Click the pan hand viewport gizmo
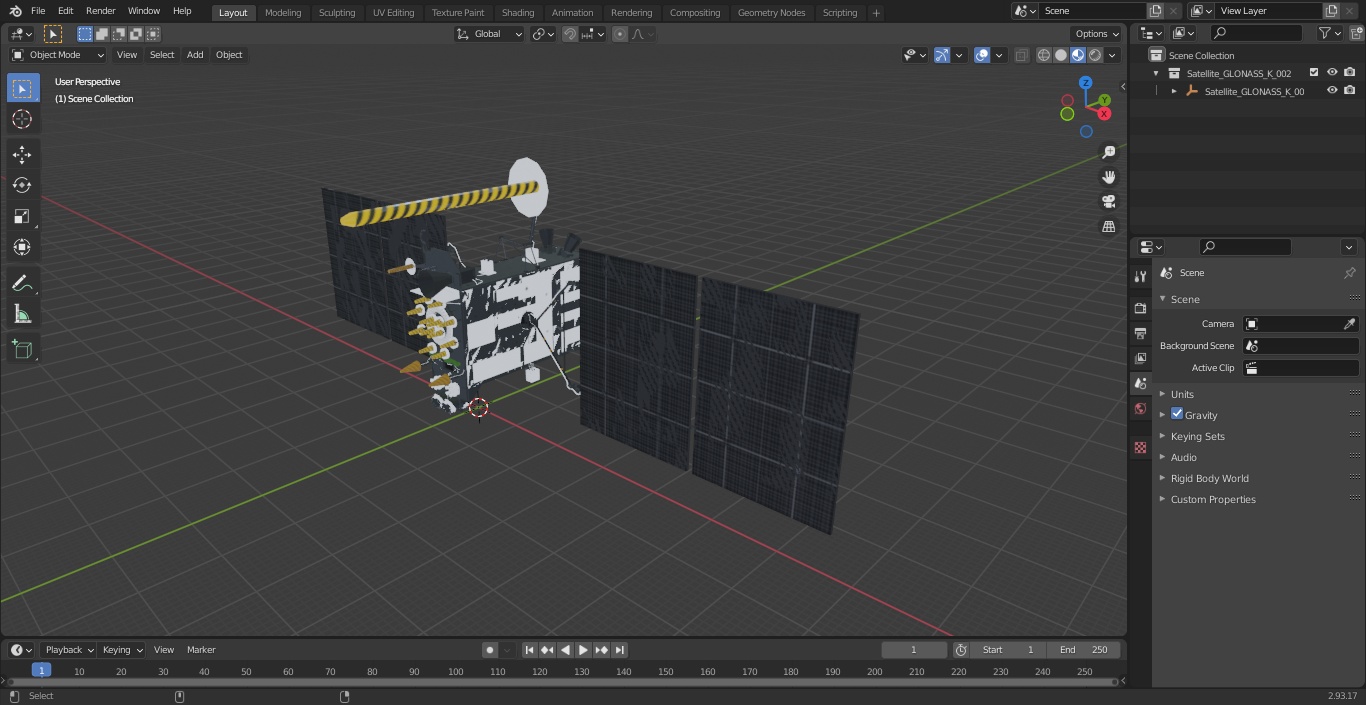 coord(1108,177)
